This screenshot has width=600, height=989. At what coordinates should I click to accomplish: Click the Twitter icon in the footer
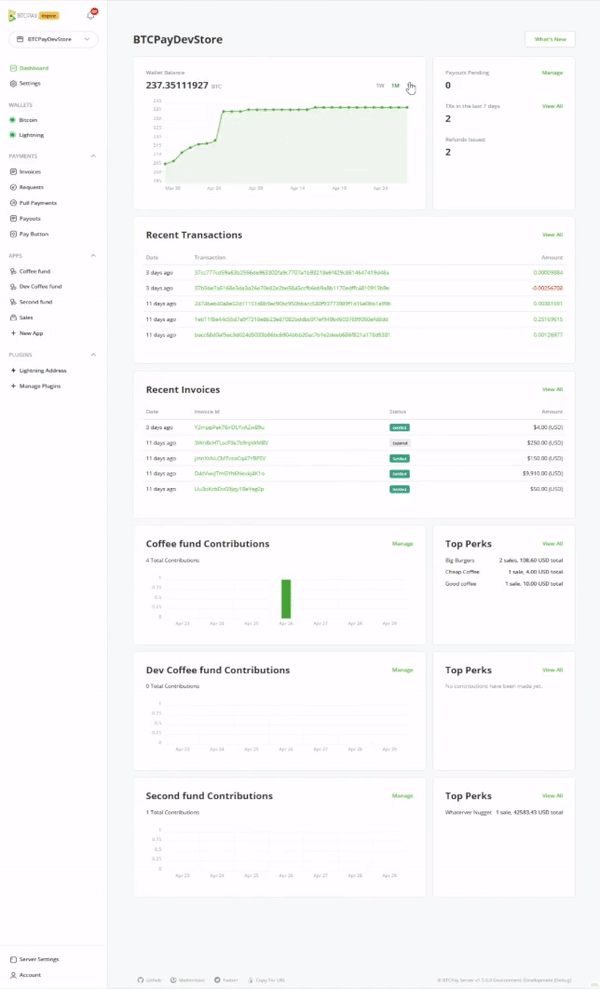point(217,980)
